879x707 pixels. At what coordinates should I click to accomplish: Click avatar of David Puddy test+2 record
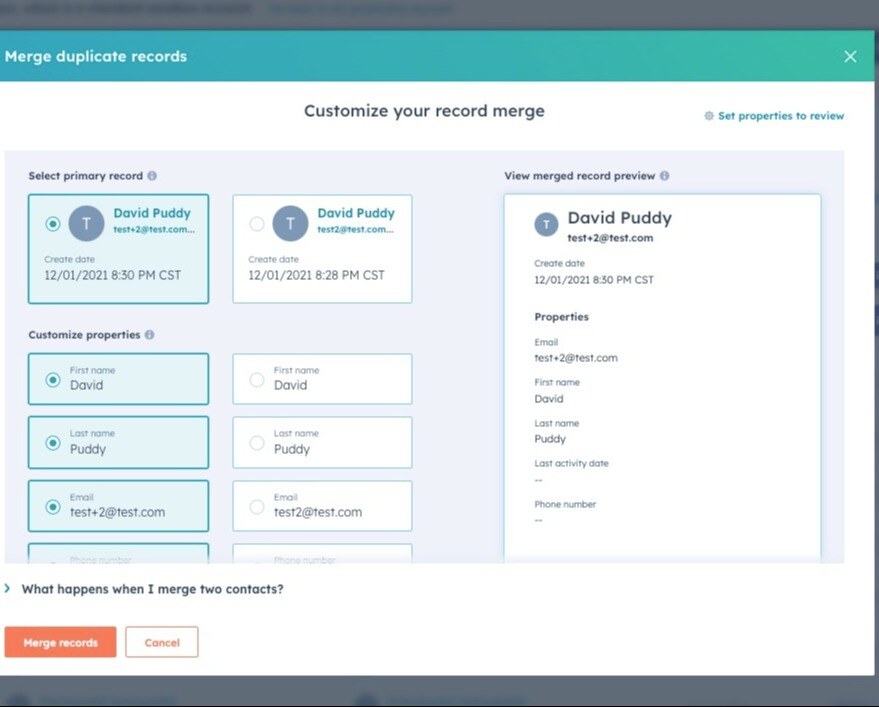[x=86, y=223]
